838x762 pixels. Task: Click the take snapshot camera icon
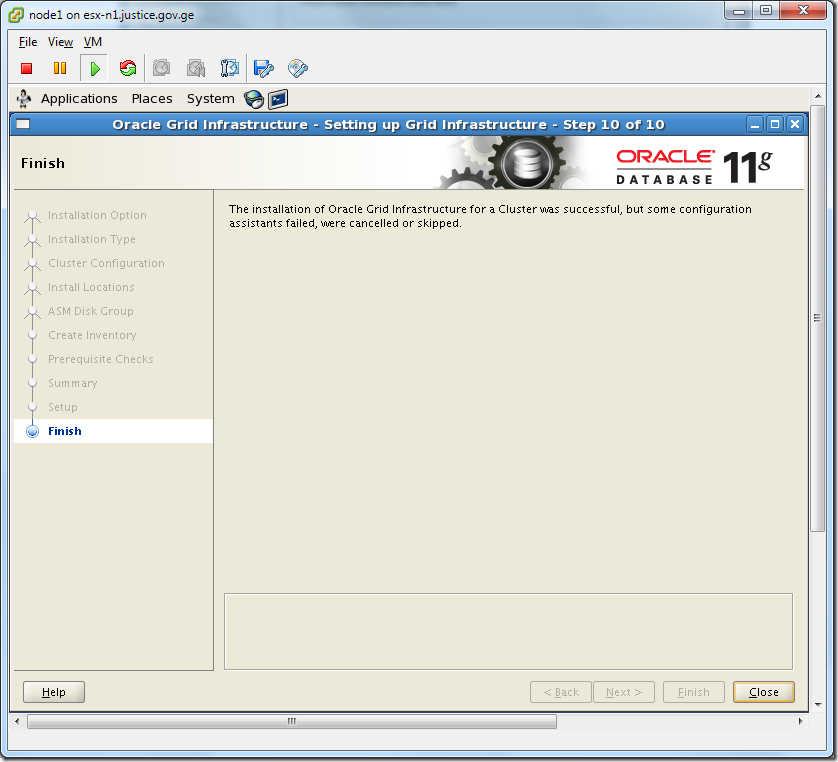161,68
